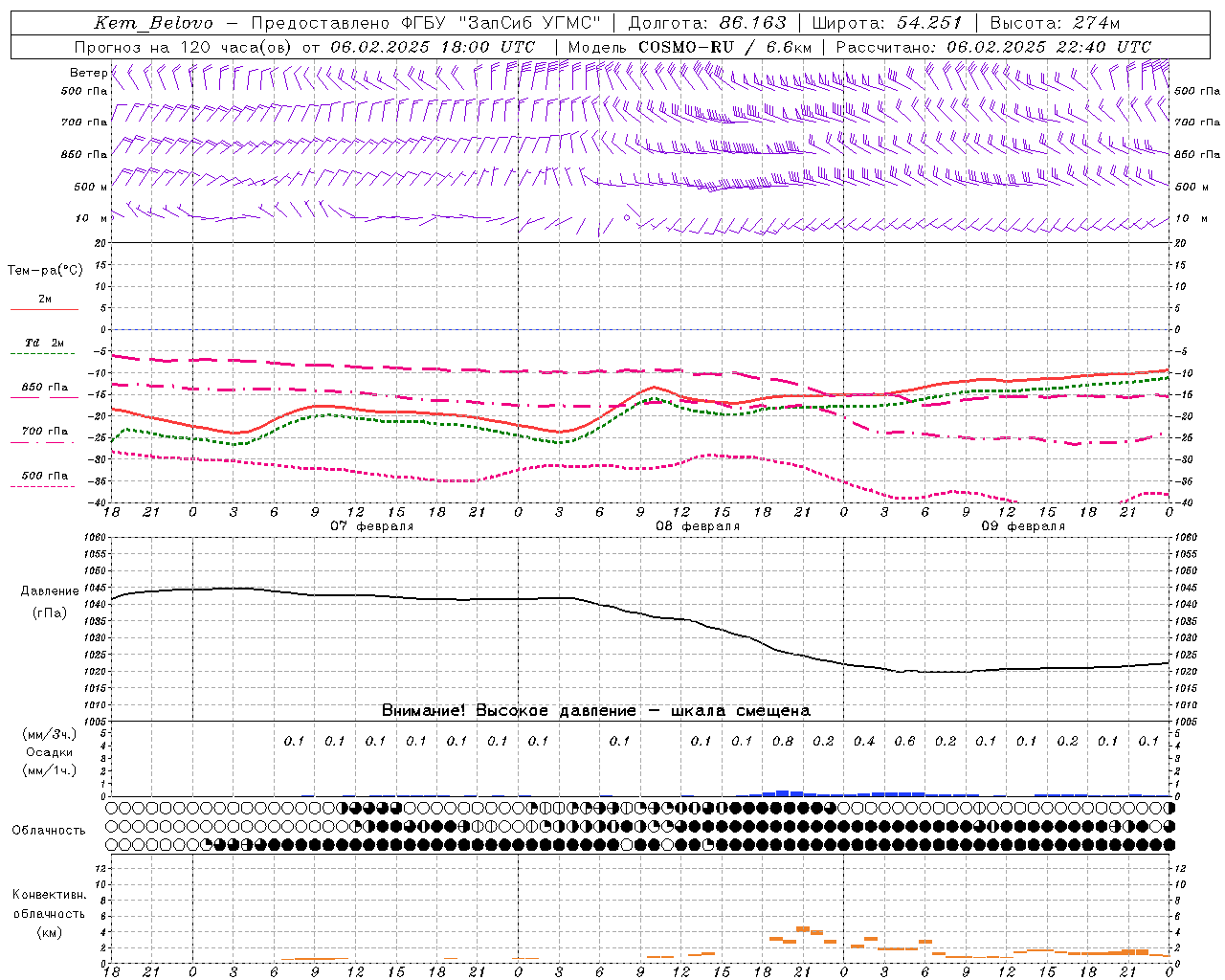
Task: Click the Kem_Belovo station name
Action: [154, 23]
